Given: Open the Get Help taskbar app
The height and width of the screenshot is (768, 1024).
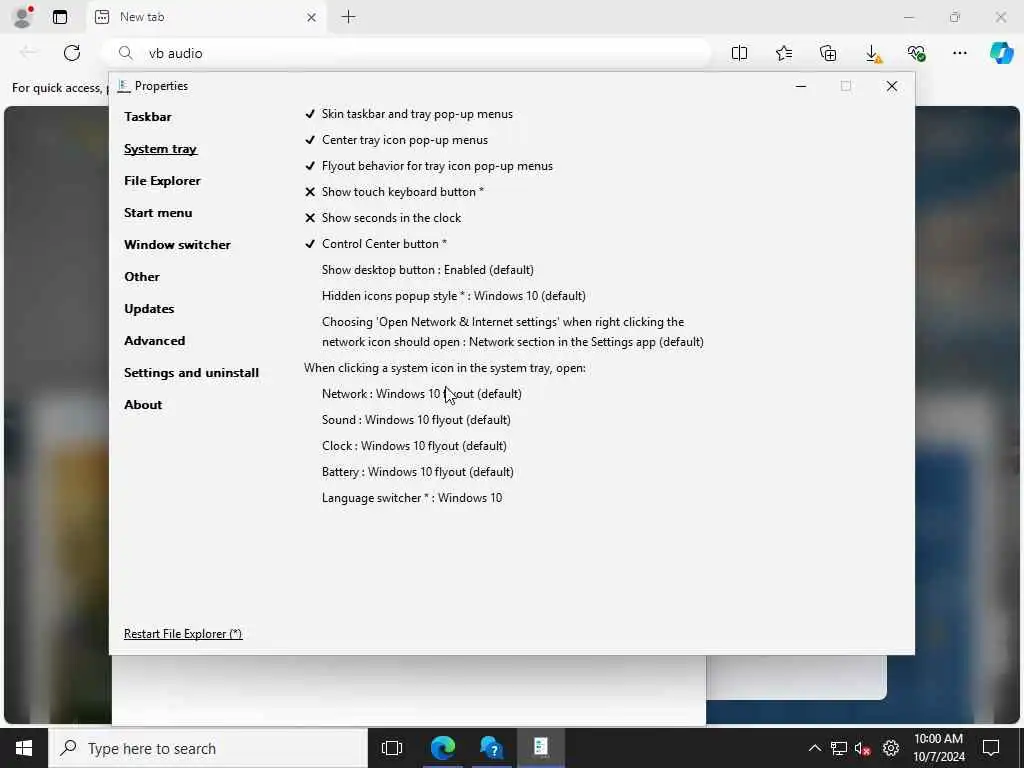Looking at the screenshot, I should (x=491, y=748).
